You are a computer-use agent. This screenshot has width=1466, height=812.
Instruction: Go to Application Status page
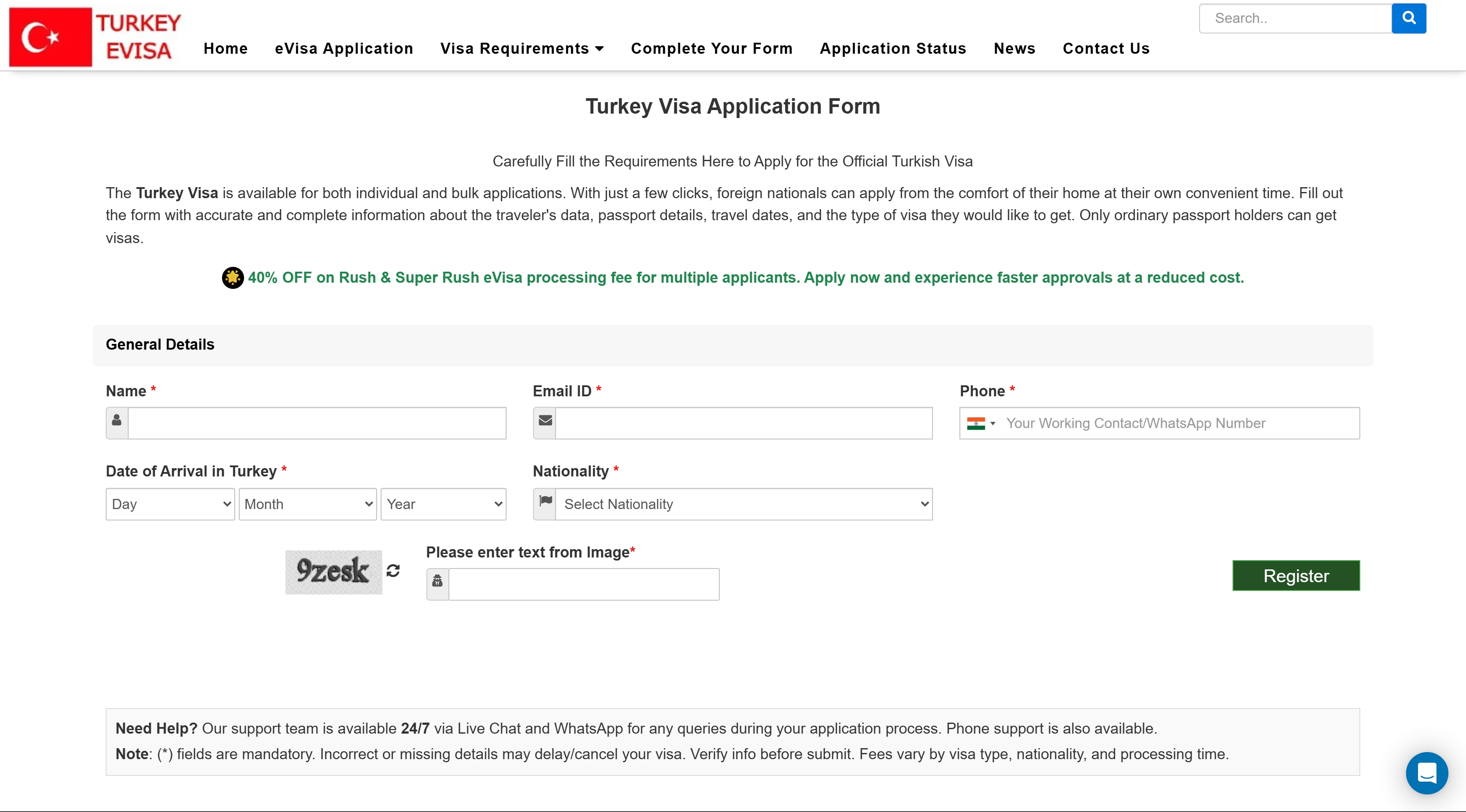click(x=892, y=49)
